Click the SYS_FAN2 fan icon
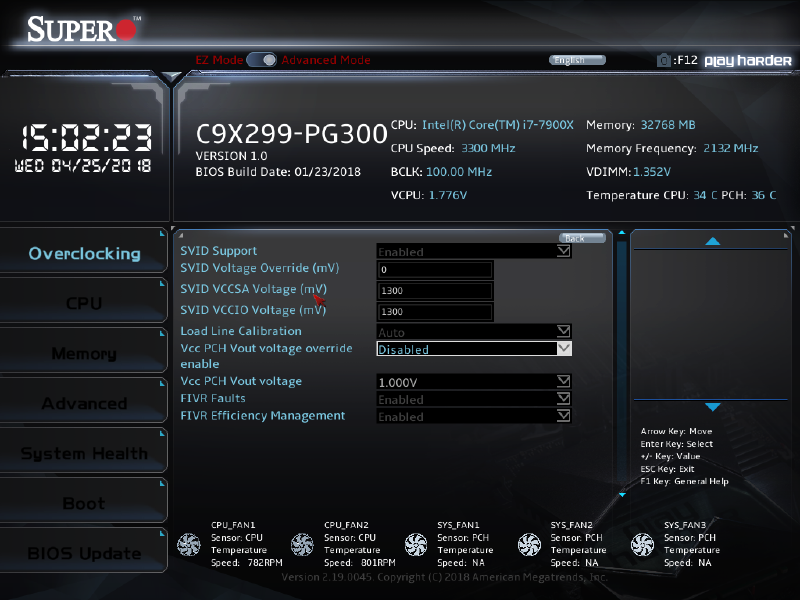This screenshot has height=600, width=800. tap(529, 544)
